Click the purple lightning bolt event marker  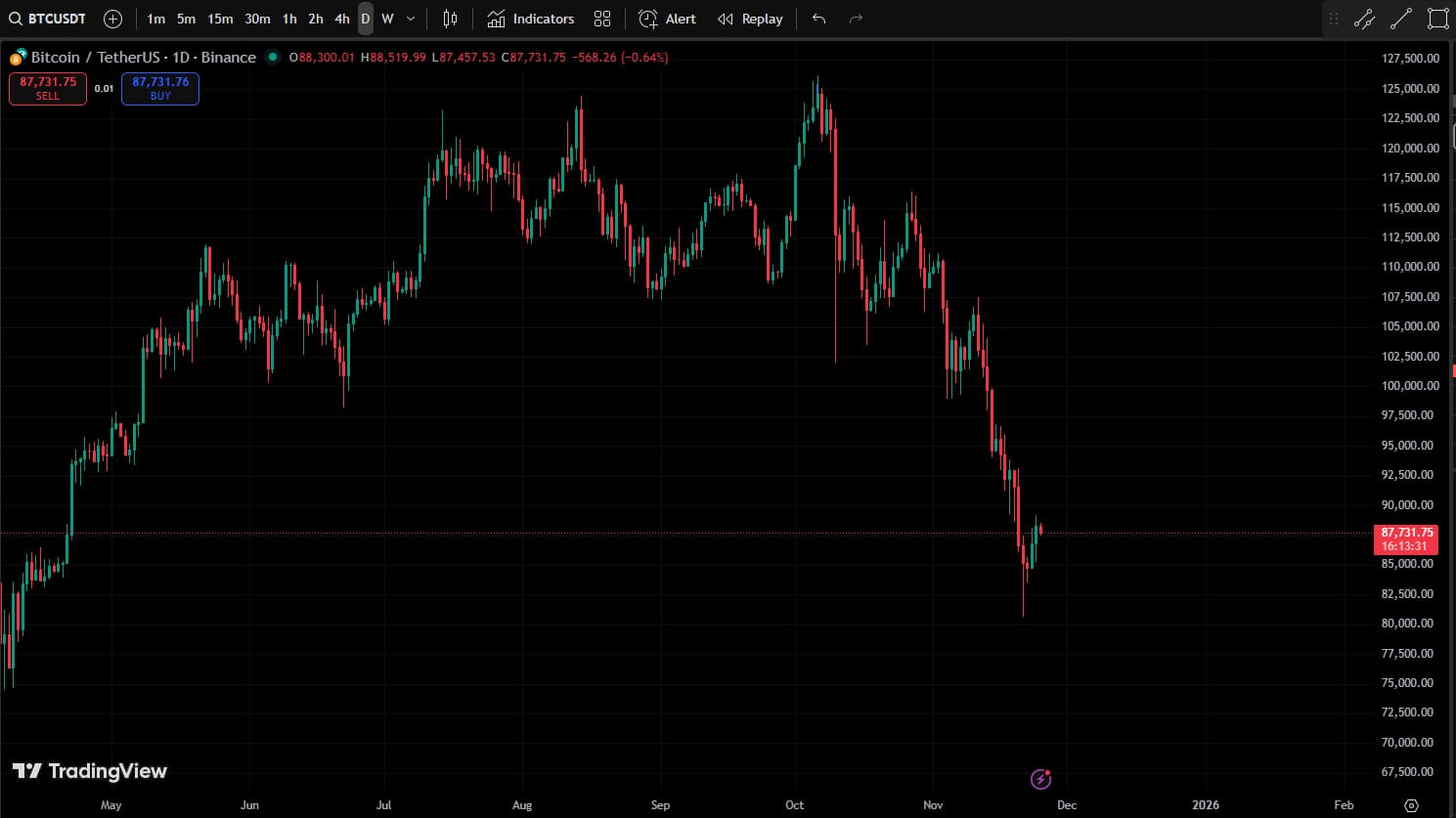pyautogui.click(x=1040, y=779)
